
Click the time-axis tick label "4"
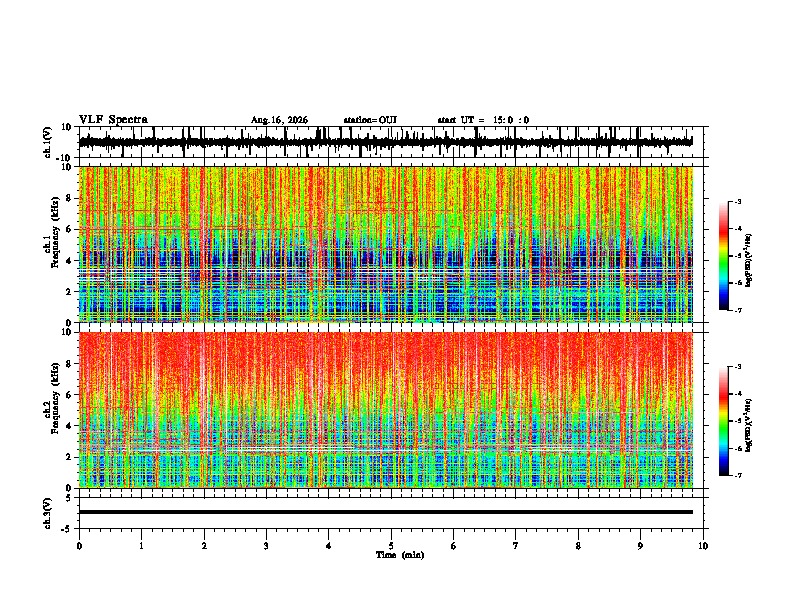click(x=329, y=546)
